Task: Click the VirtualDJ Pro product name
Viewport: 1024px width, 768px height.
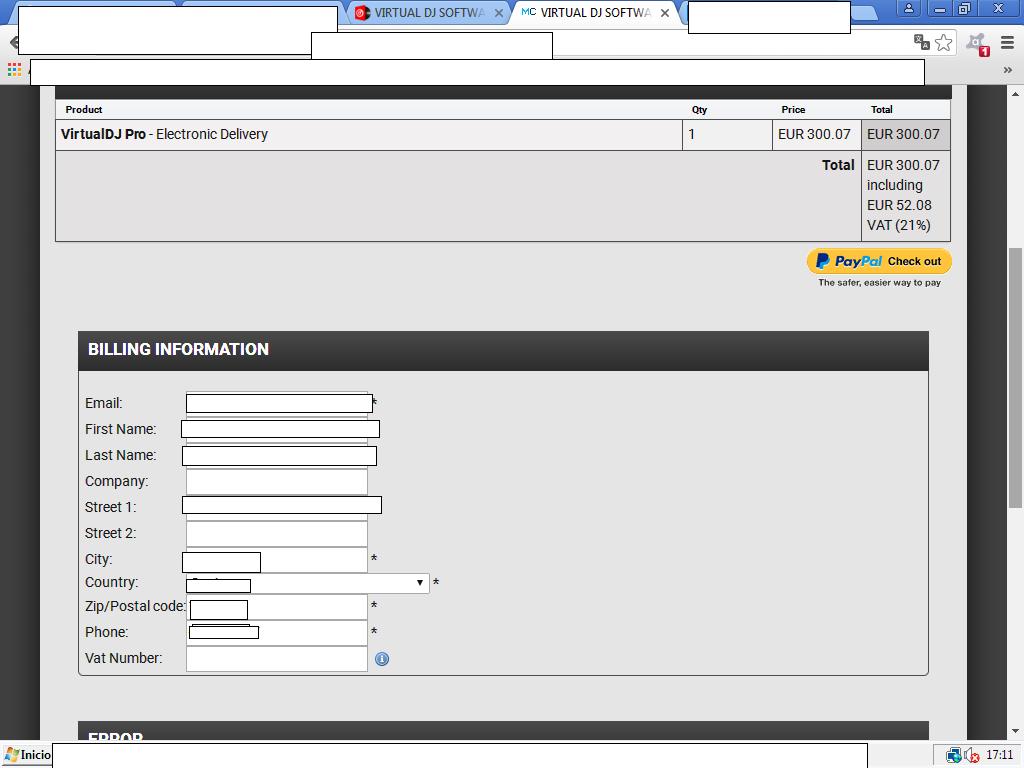Action: coord(103,134)
